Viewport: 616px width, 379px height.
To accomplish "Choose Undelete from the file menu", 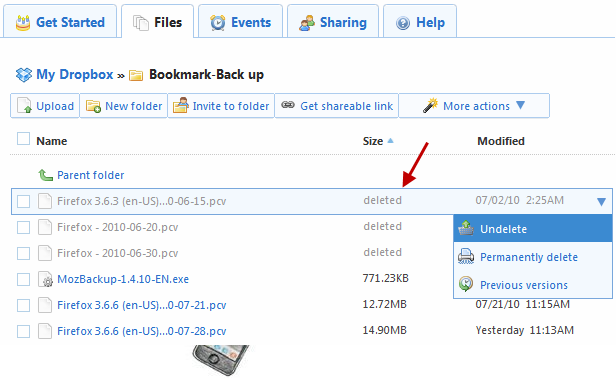I will [533, 228].
